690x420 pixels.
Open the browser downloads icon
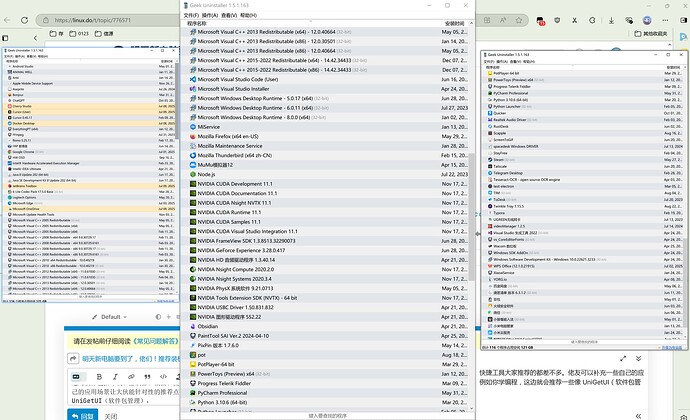click(x=611, y=20)
